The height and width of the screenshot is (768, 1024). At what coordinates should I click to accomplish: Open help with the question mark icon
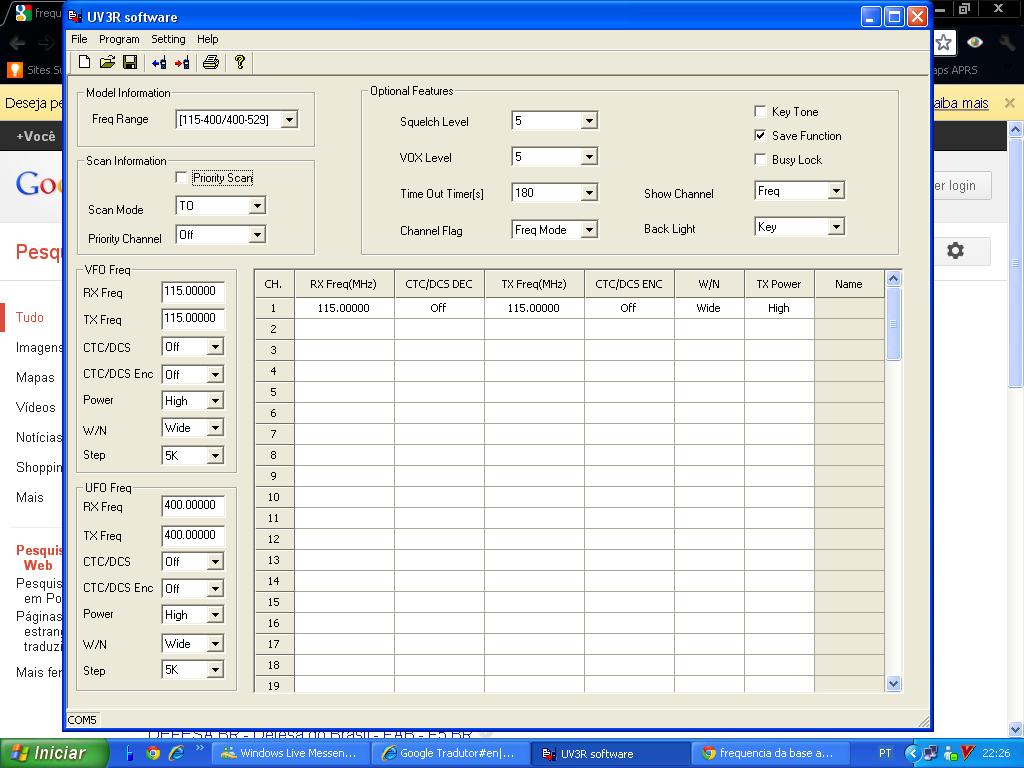[x=240, y=62]
